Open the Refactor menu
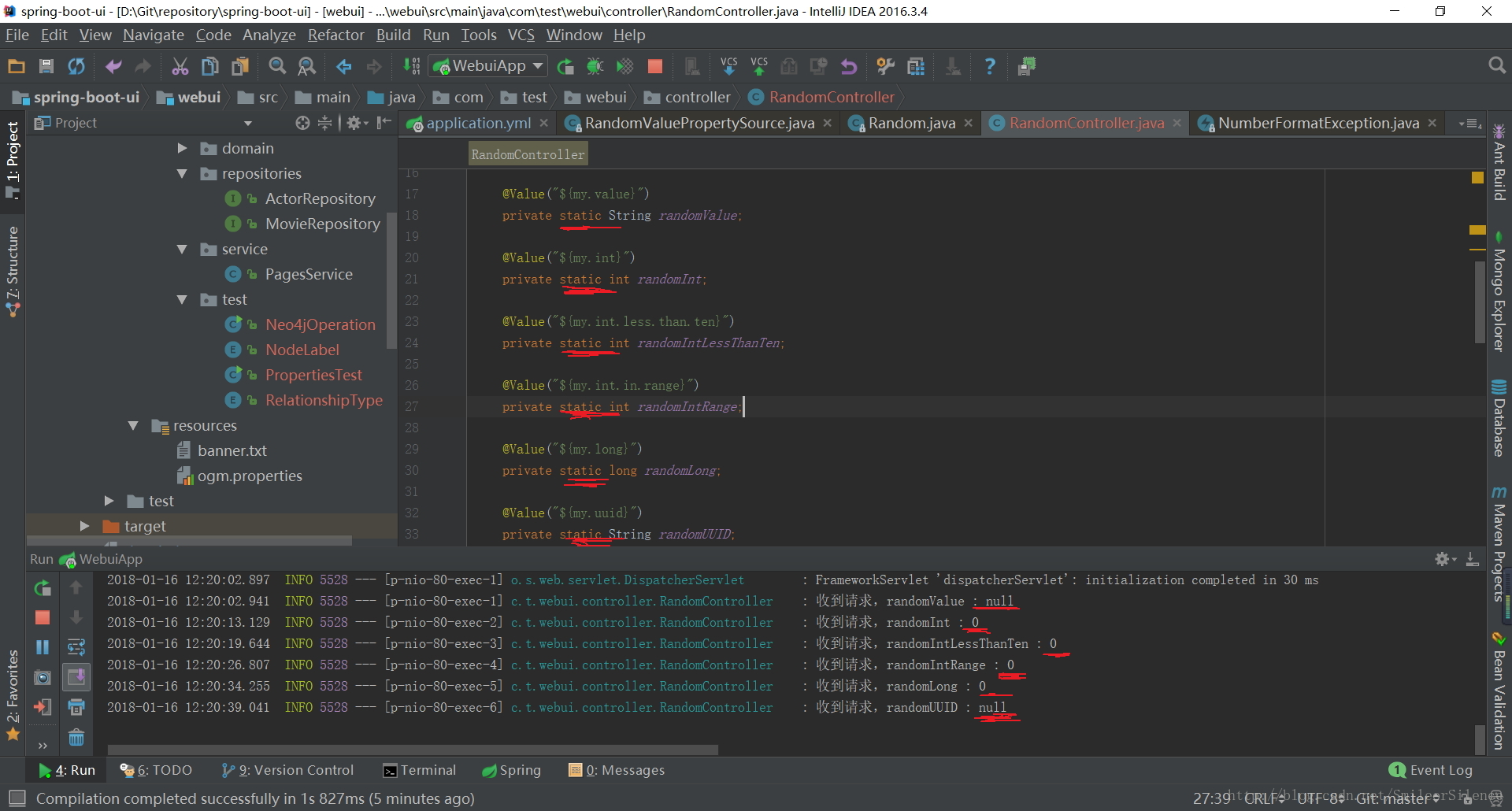 tap(335, 35)
